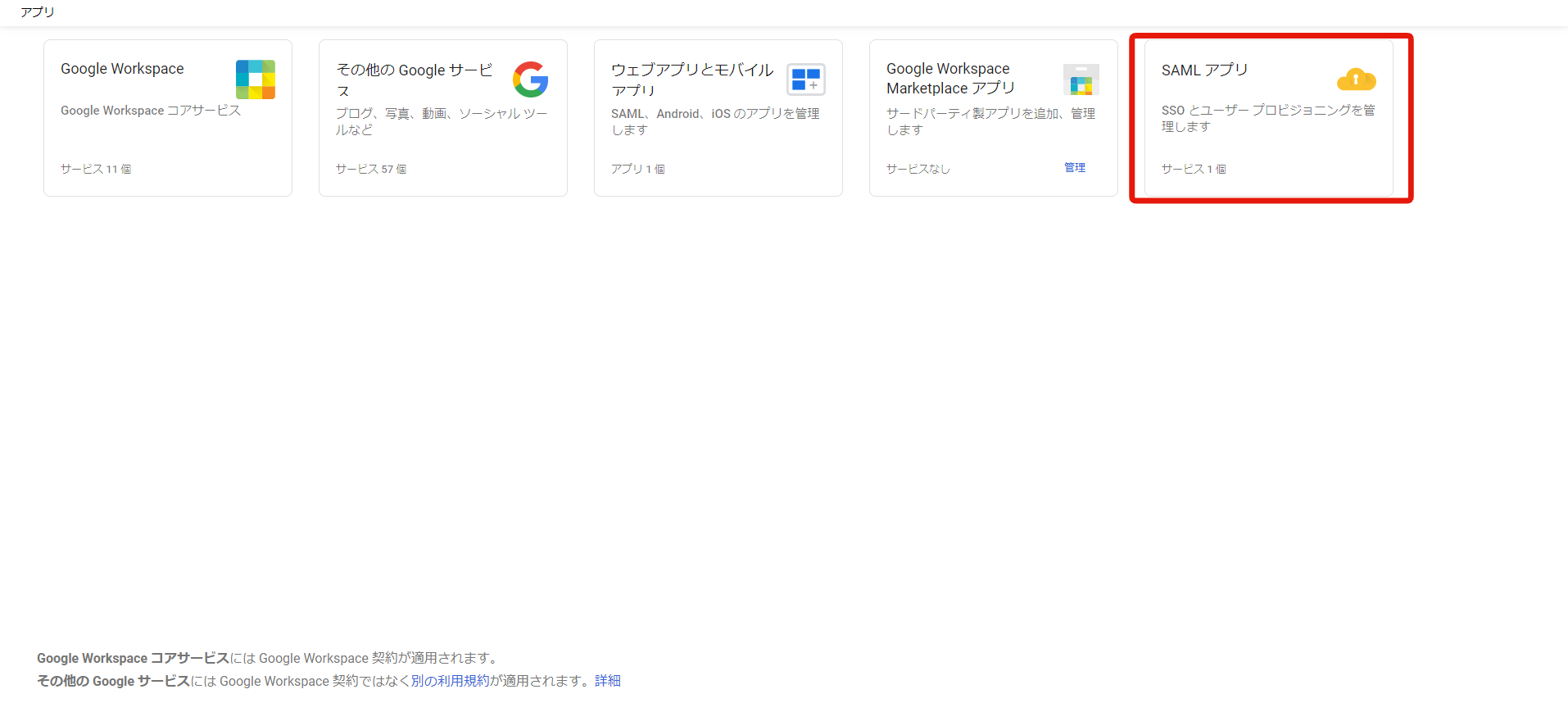The width and height of the screenshot is (1568, 712).
Task: Open ウェブアプリとモバイルアプリ card title
Action: [x=692, y=79]
